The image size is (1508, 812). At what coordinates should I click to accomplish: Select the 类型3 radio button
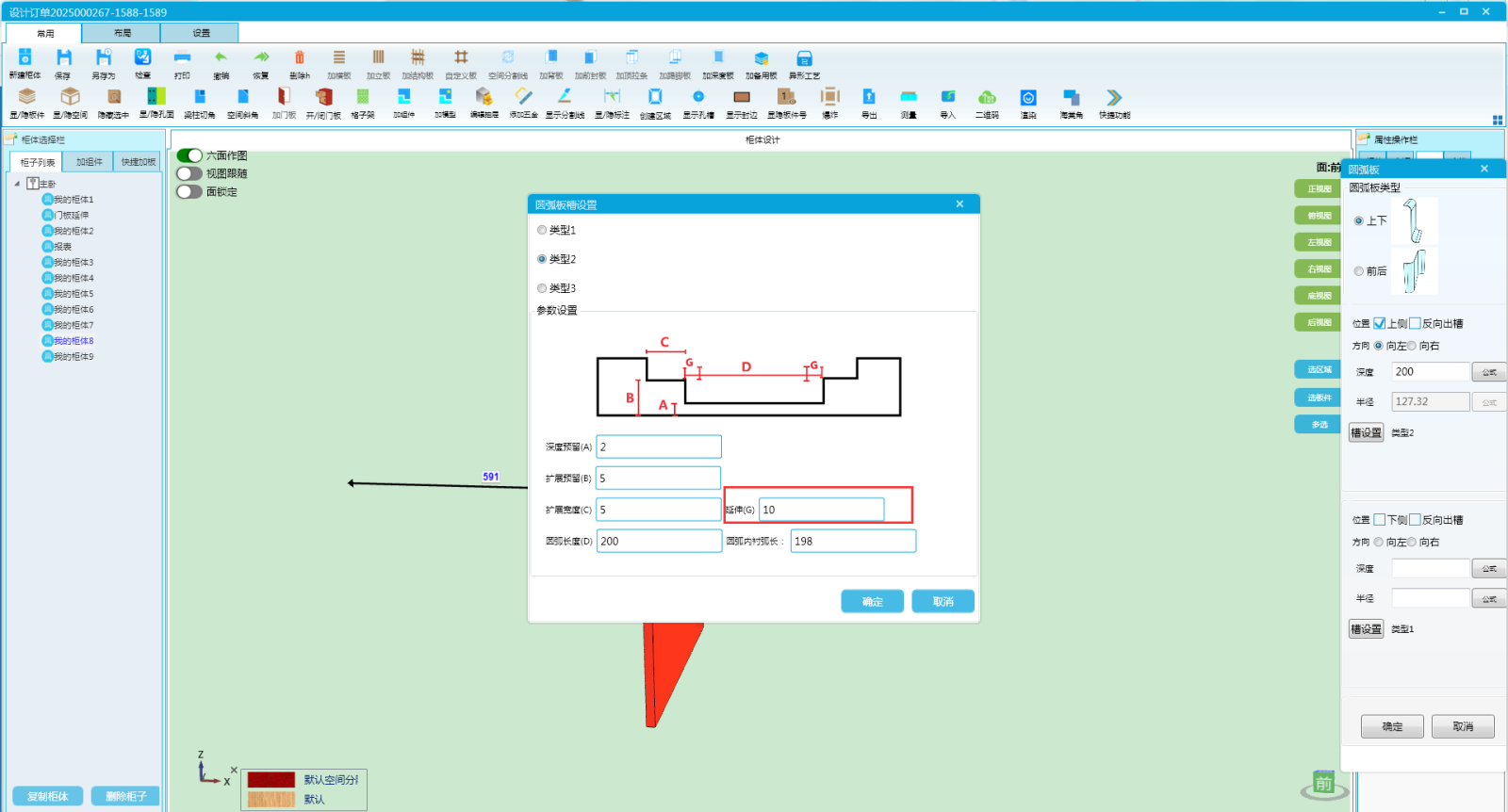pos(542,288)
